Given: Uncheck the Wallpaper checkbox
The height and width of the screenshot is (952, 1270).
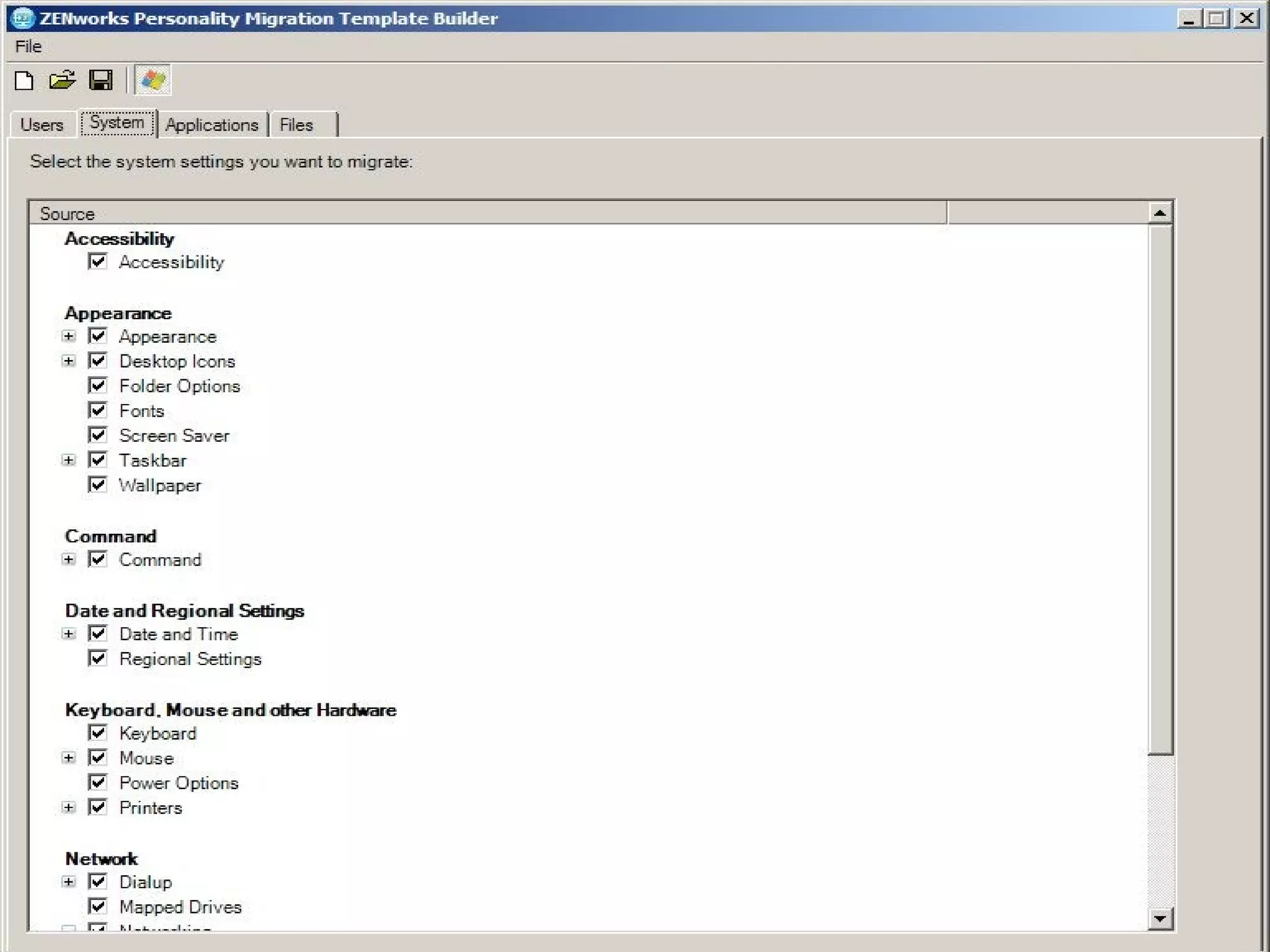Looking at the screenshot, I should pos(97,485).
